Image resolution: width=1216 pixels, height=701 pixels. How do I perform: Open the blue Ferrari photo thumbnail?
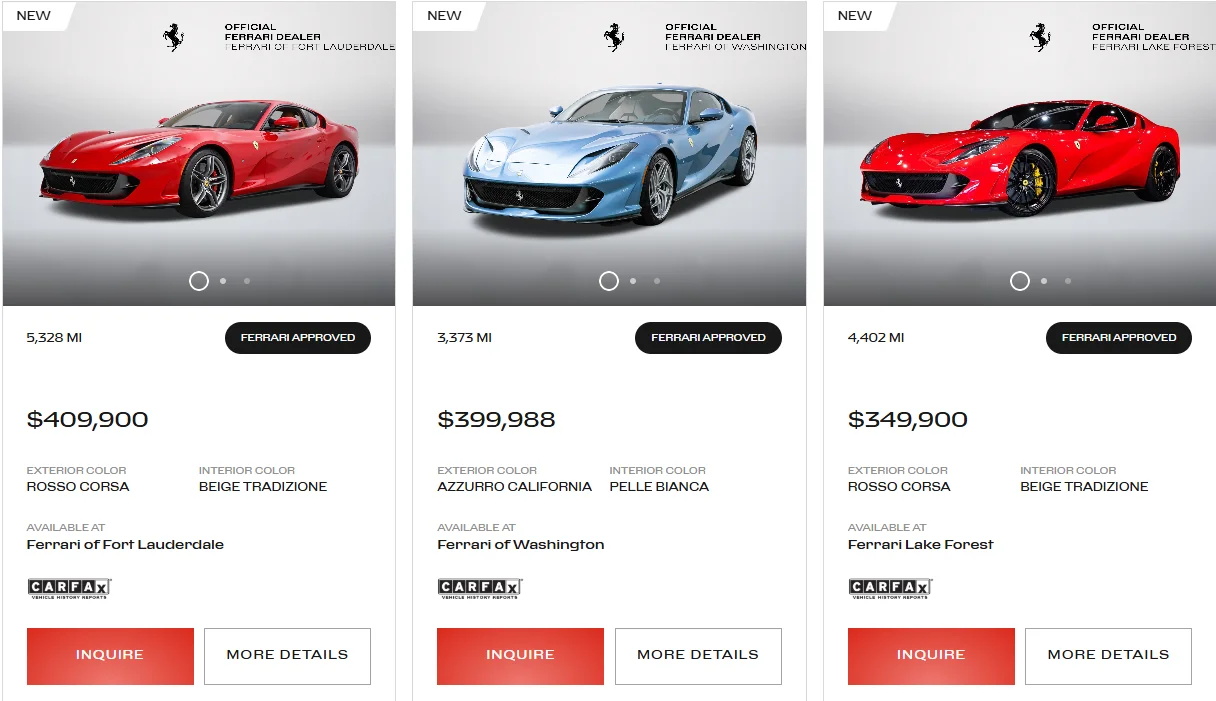pyautogui.click(x=609, y=155)
